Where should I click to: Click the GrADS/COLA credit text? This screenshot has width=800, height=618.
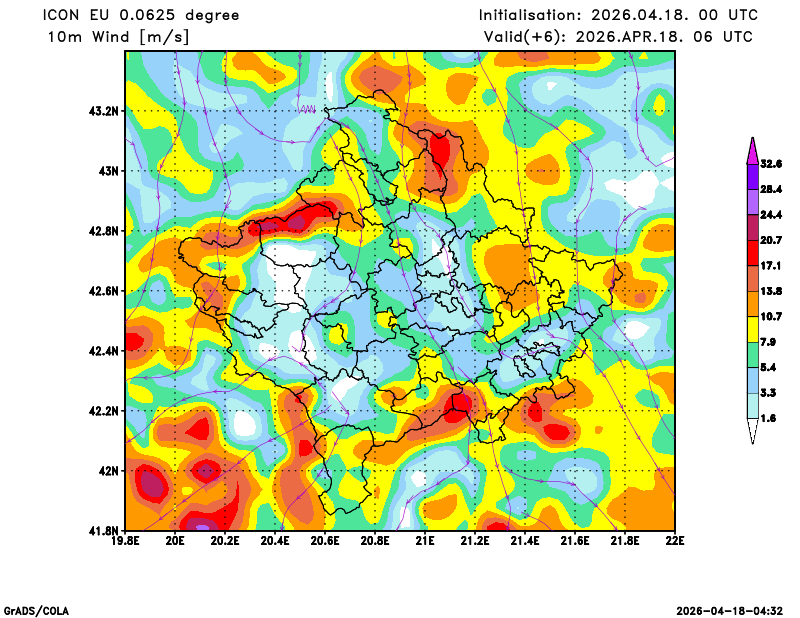coord(36,610)
